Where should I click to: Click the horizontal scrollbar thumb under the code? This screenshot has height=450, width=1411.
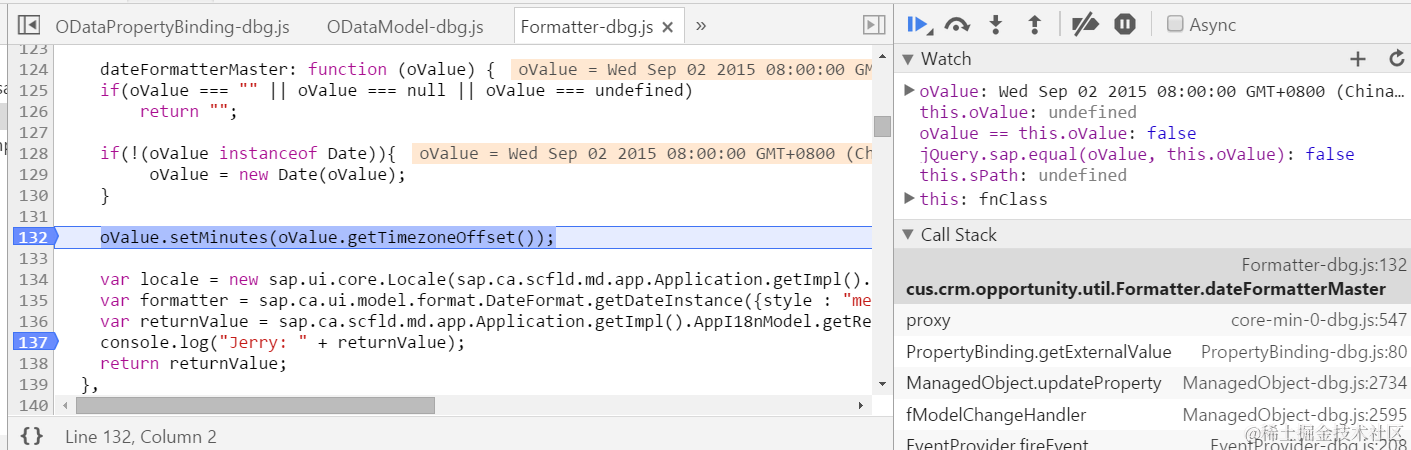[x=255, y=405]
